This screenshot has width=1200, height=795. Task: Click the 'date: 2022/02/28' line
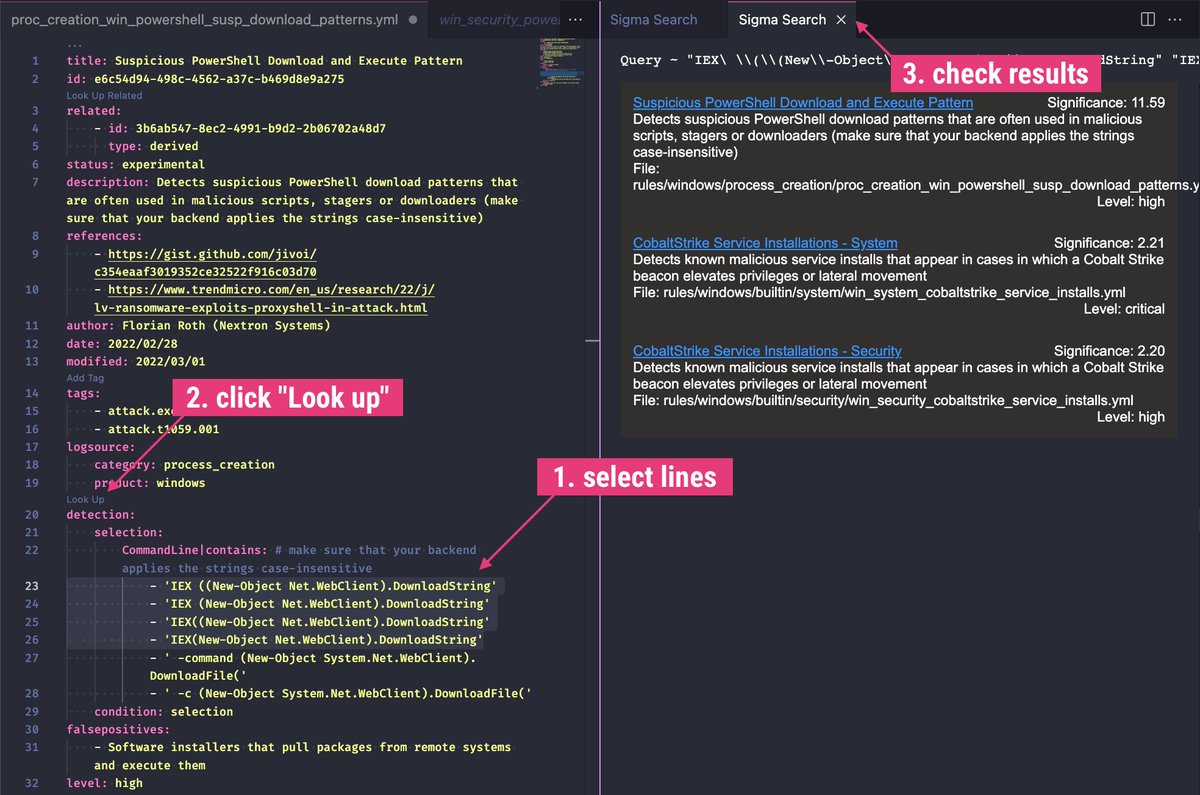tap(121, 343)
